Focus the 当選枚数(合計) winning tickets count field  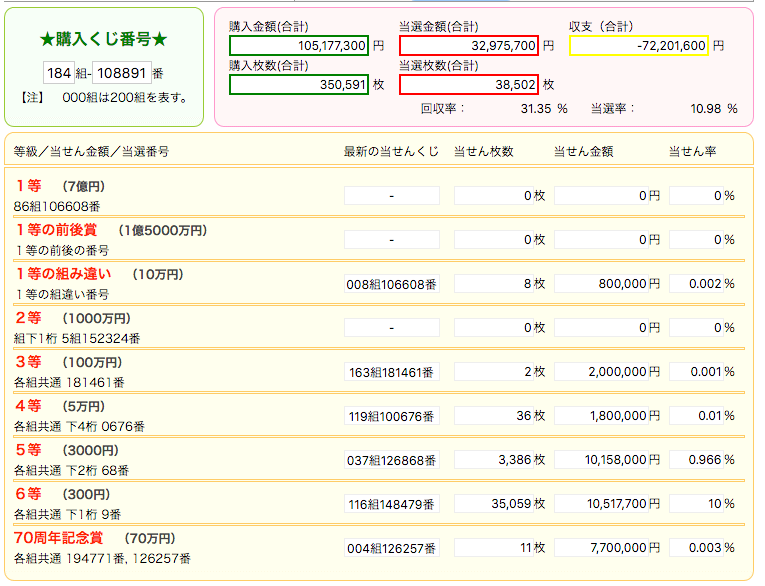(469, 85)
